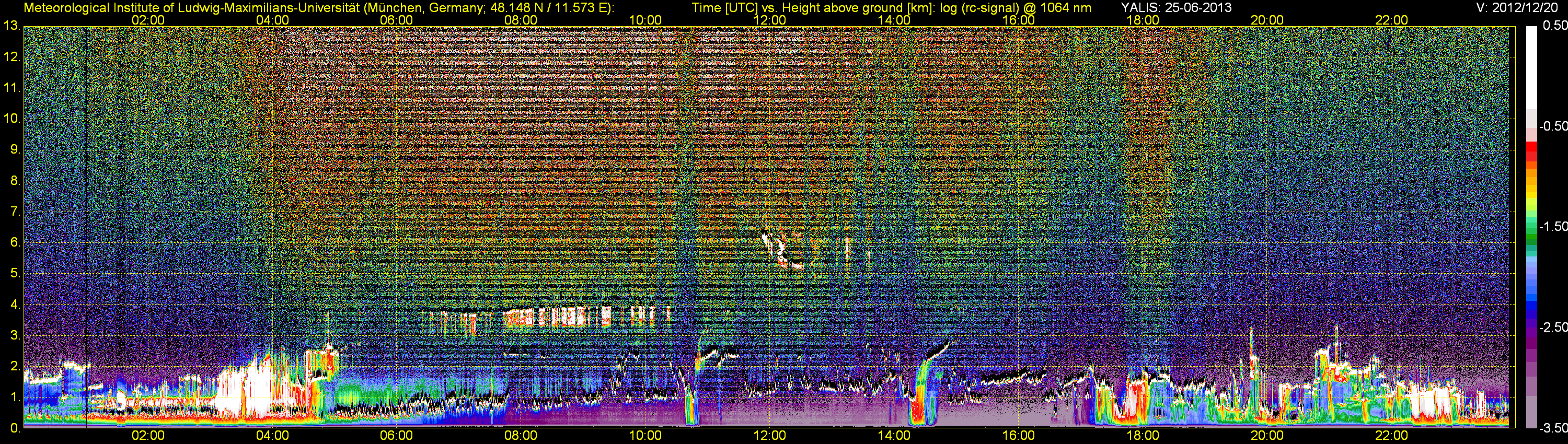
Task: Click the 2 km height axis label
Action: [16, 366]
